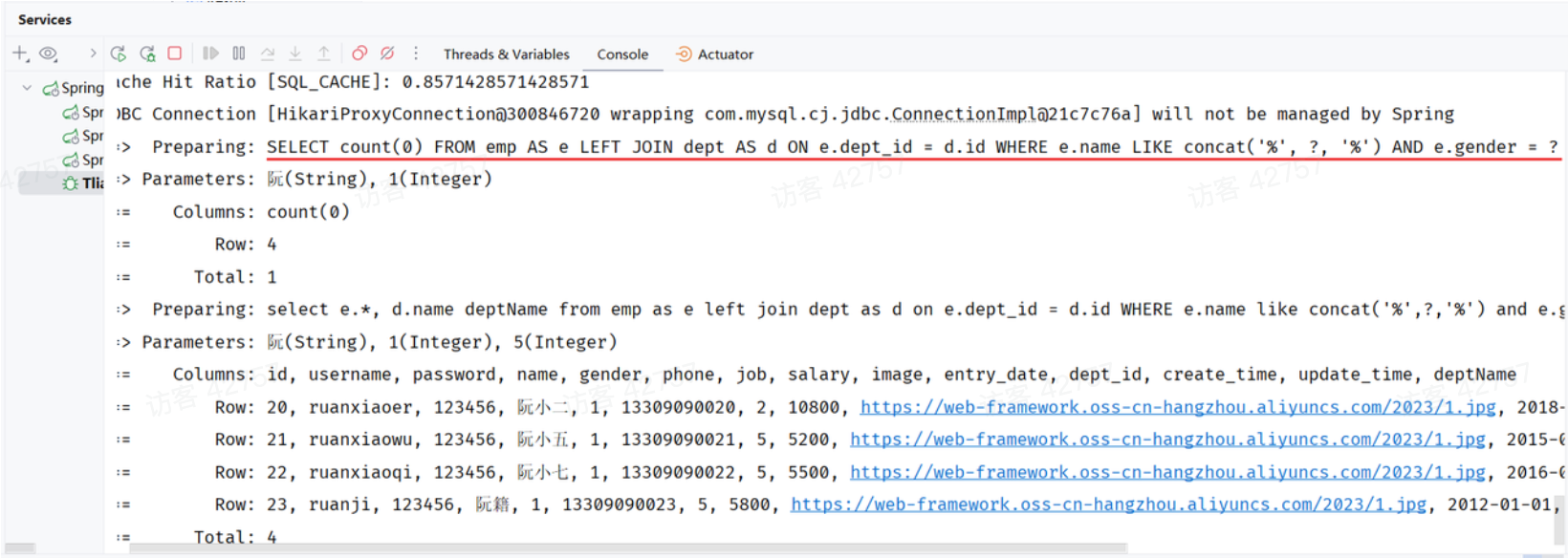Collapse the Spring tree node

pos(27,88)
